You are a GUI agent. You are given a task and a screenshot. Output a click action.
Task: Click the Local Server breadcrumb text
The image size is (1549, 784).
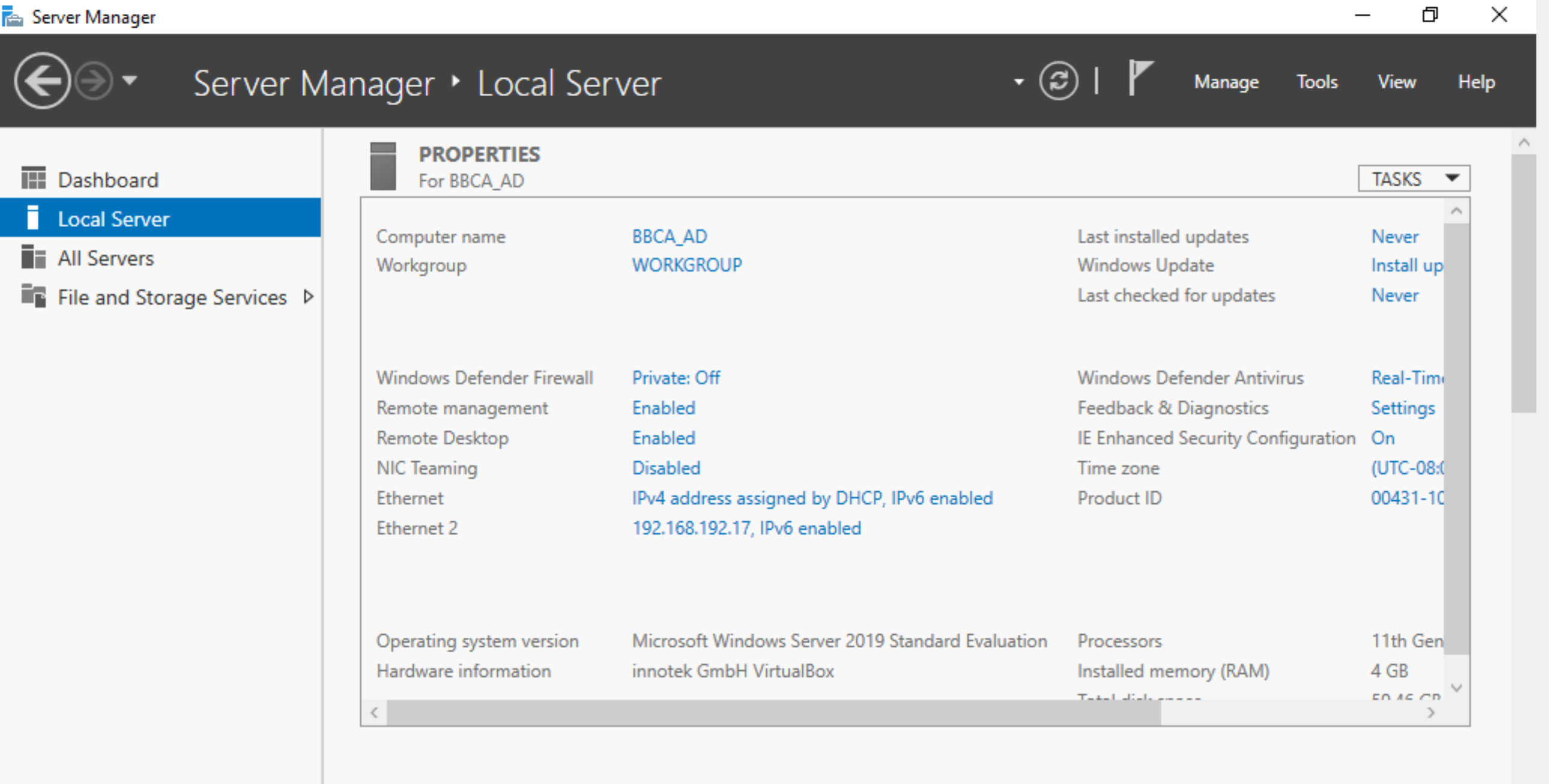point(569,83)
